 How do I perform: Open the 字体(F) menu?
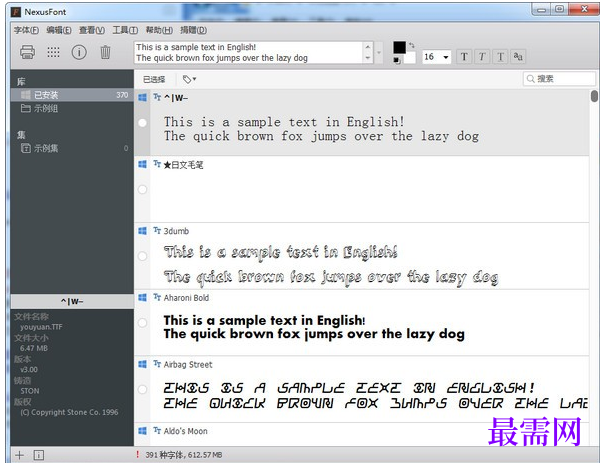tap(26, 30)
